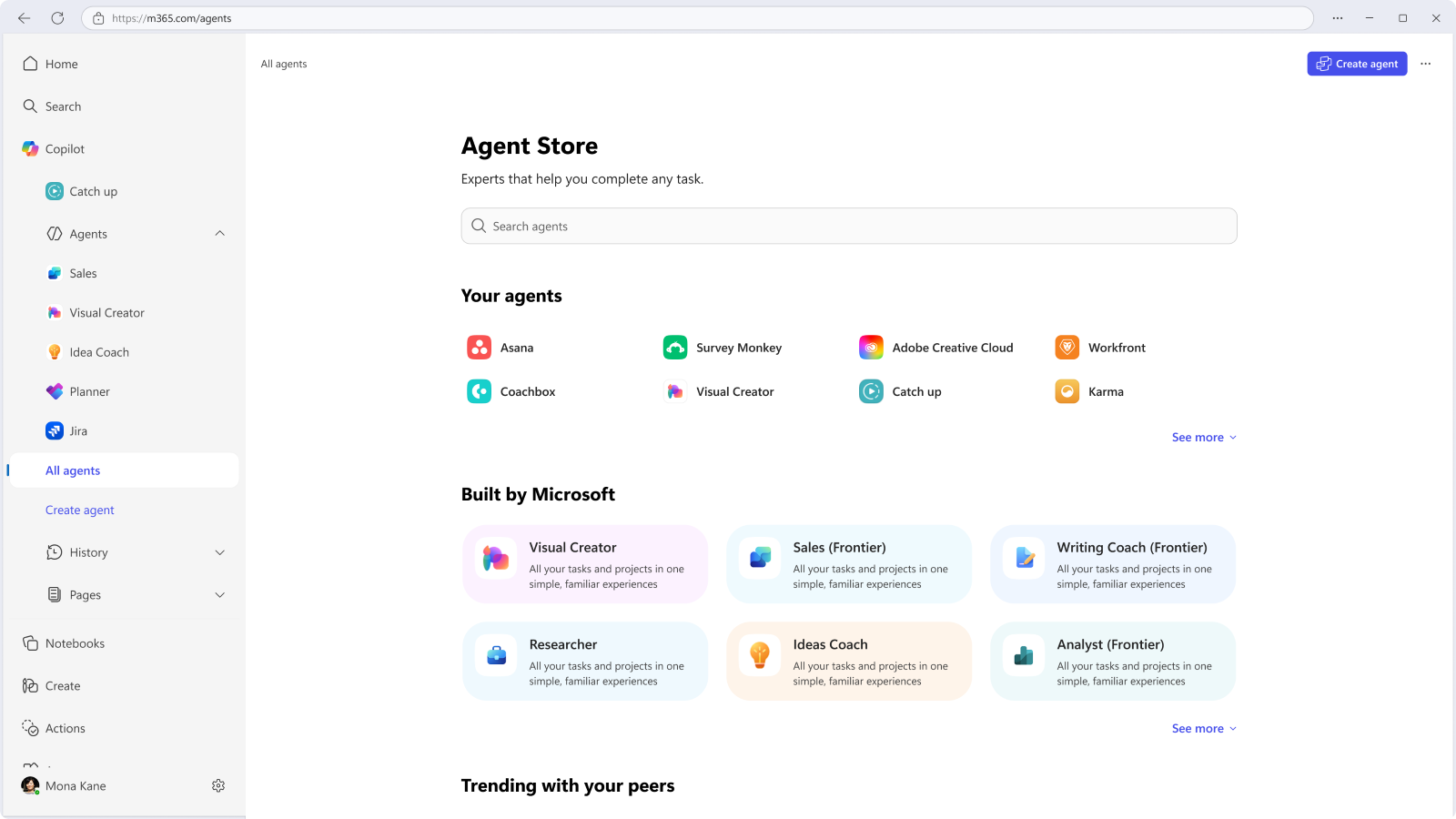Open the Researcher agent card
Viewport: 1456px width, 819px height.
[x=585, y=662]
